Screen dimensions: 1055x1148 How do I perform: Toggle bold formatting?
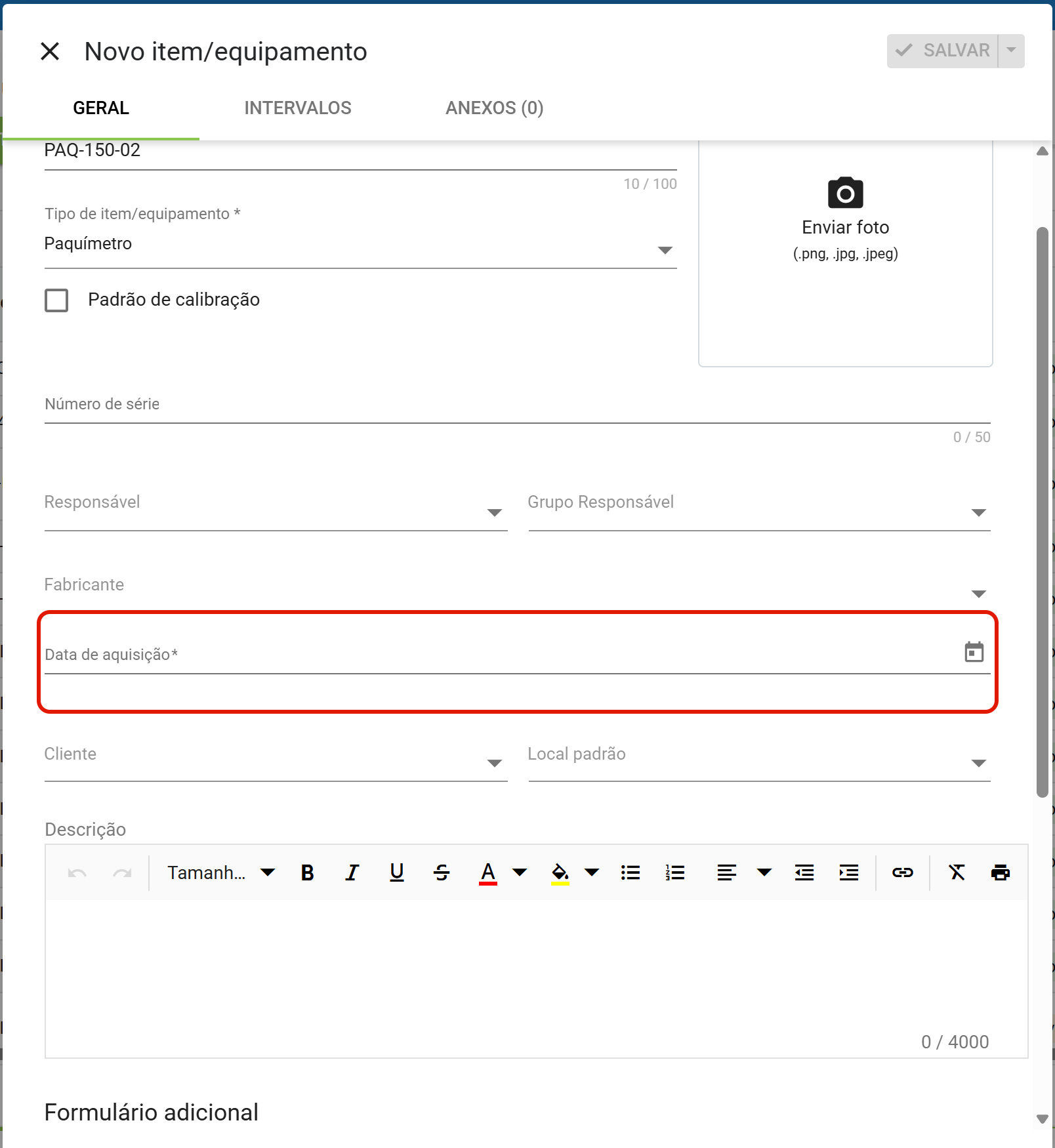click(x=307, y=872)
